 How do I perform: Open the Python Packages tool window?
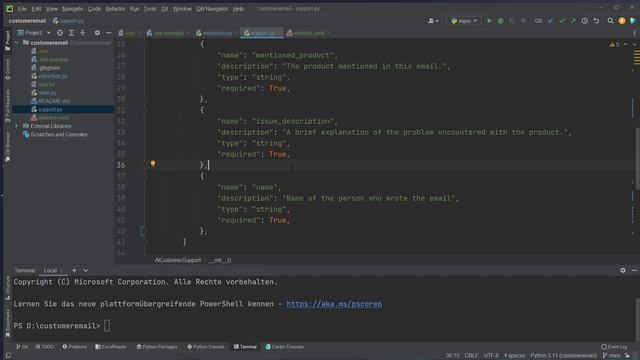click(157, 347)
